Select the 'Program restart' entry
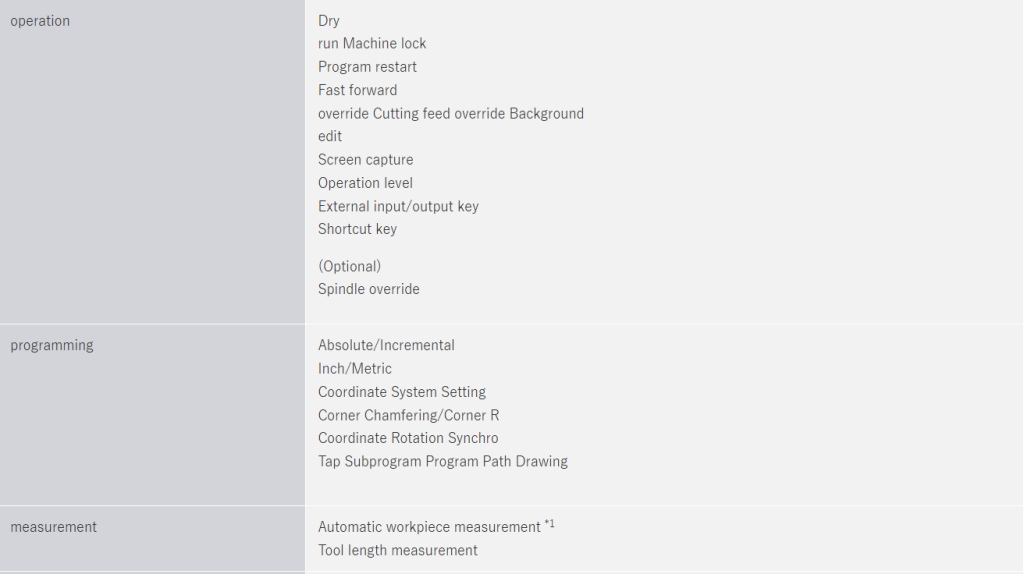Viewport: 1024px width, 574px height. click(367, 67)
